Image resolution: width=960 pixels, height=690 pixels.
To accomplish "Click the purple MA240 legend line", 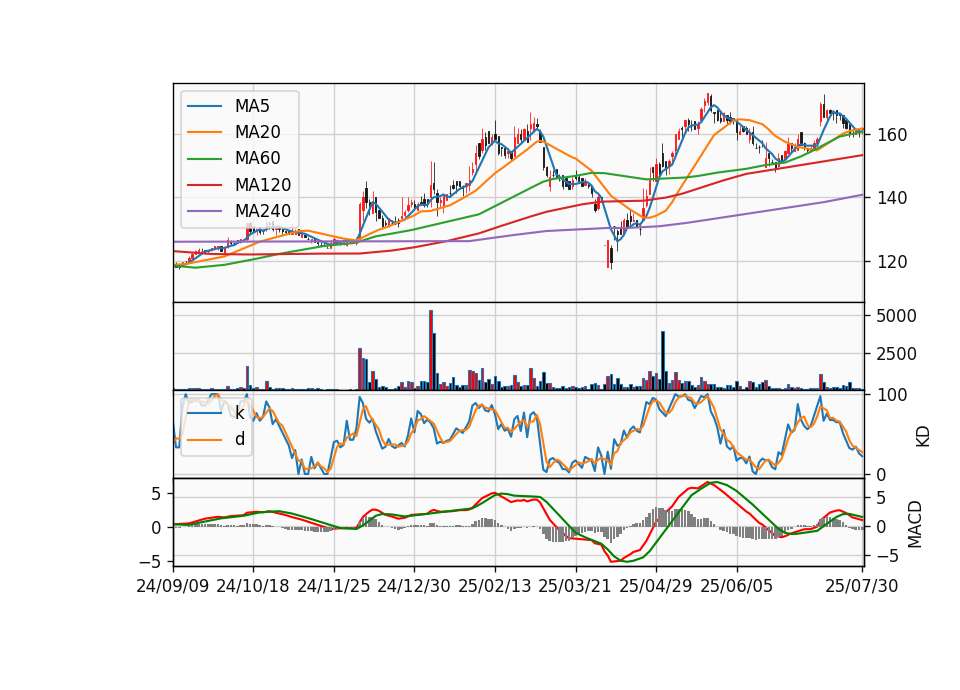I will (x=204, y=211).
